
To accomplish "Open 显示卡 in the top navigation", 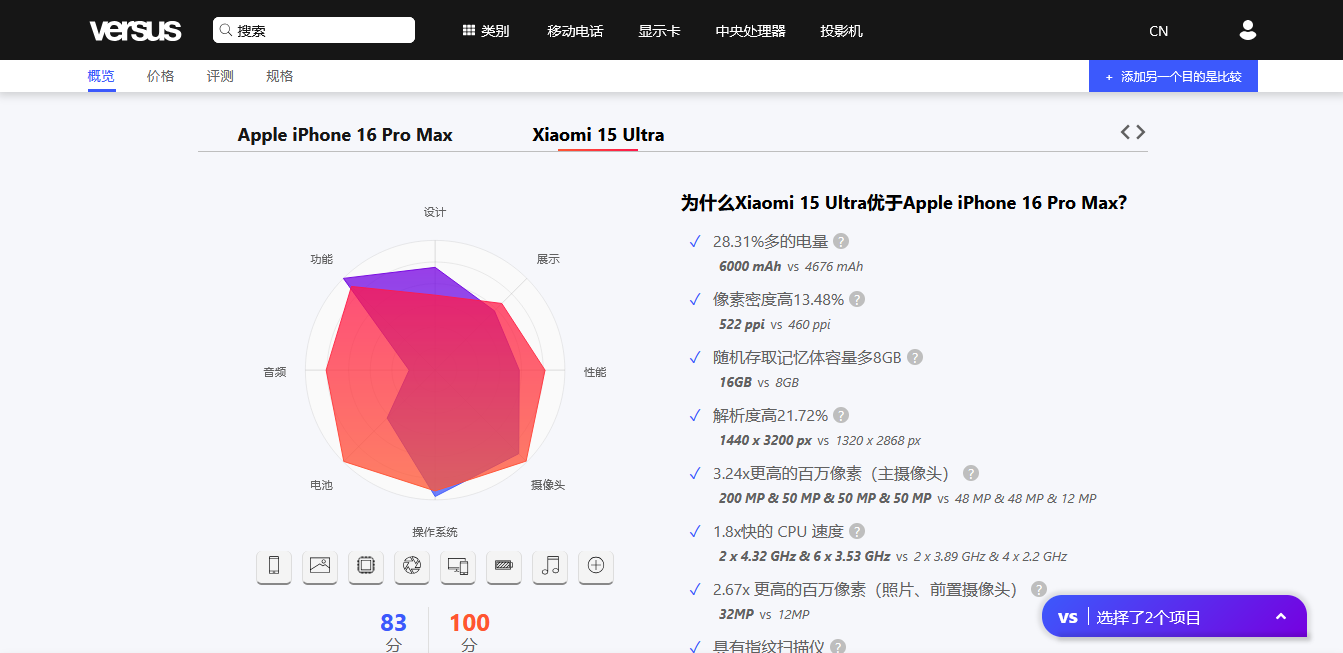I will (x=659, y=31).
